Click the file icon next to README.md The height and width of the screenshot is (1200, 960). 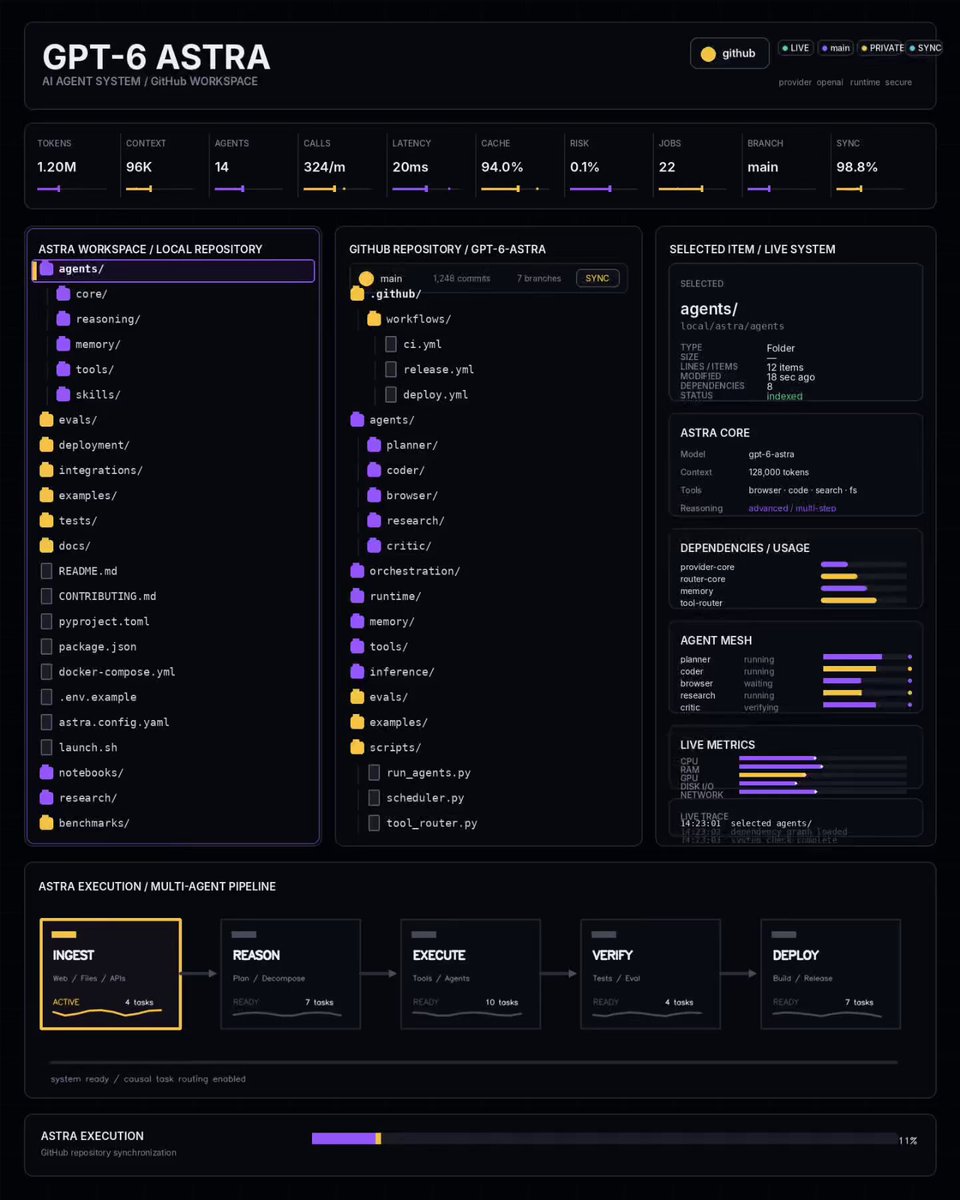point(46,571)
